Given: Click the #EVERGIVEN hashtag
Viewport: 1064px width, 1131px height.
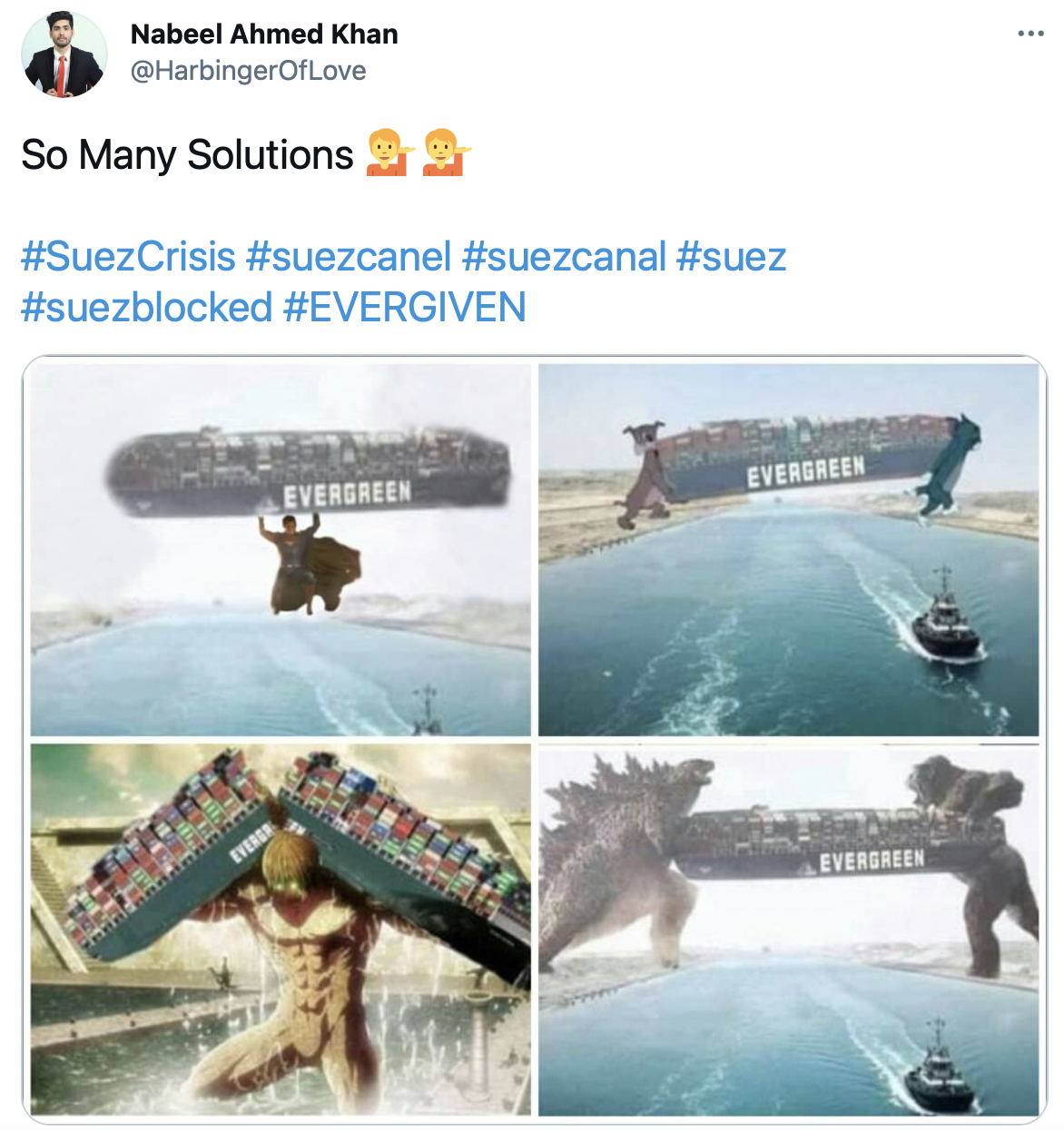Looking at the screenshot, I should click(x=405, y=307).
